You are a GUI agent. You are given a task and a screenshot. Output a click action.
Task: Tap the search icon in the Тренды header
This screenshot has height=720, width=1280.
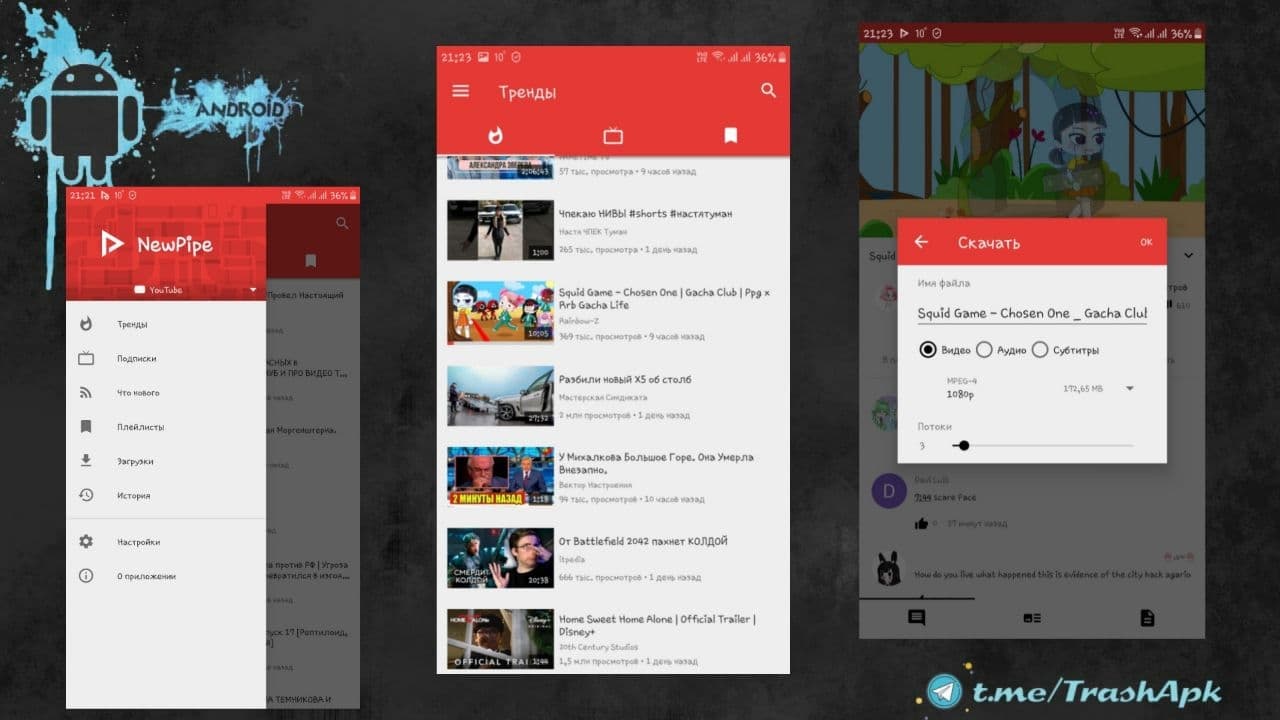768,90
